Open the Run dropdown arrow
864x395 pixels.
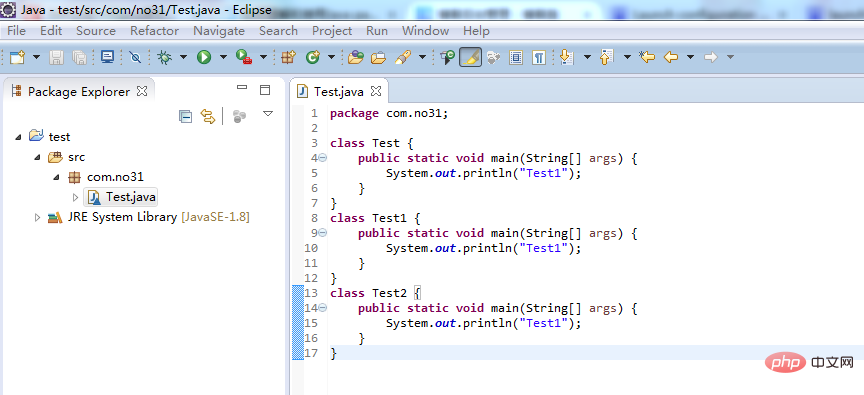[x=223, y=57]
